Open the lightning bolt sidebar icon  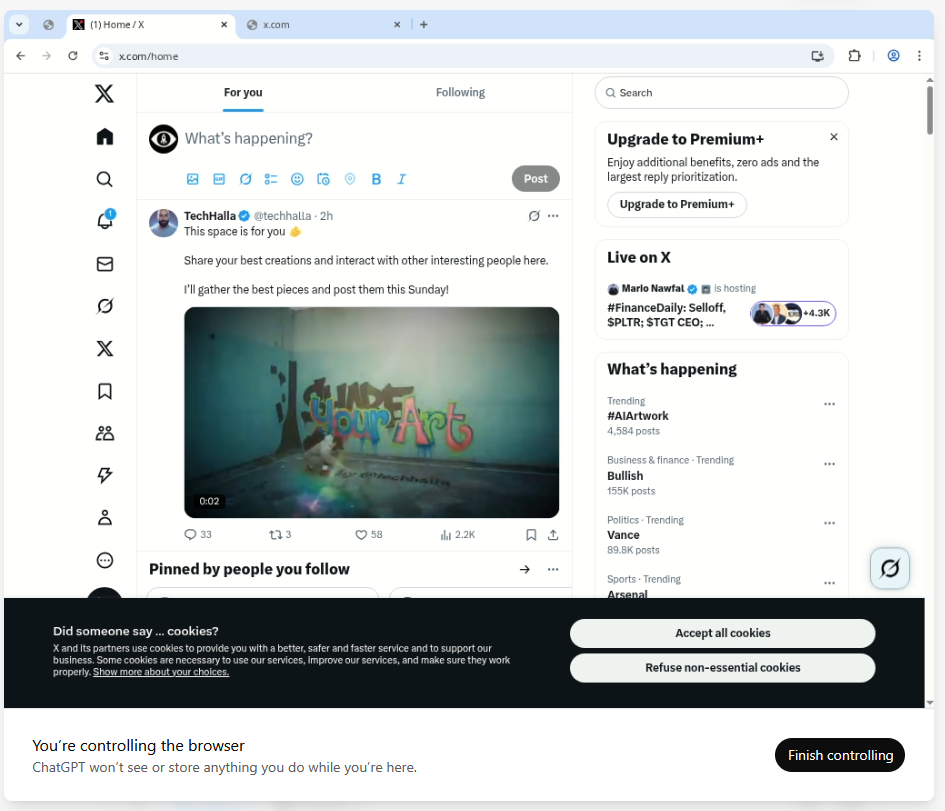pyautogui.click(x=105, y=475)
